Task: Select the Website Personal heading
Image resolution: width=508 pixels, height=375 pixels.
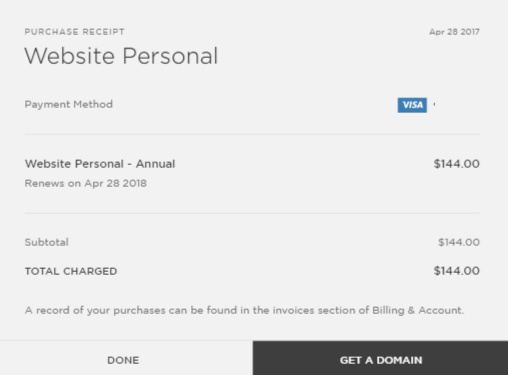Action: click(121, 56)
